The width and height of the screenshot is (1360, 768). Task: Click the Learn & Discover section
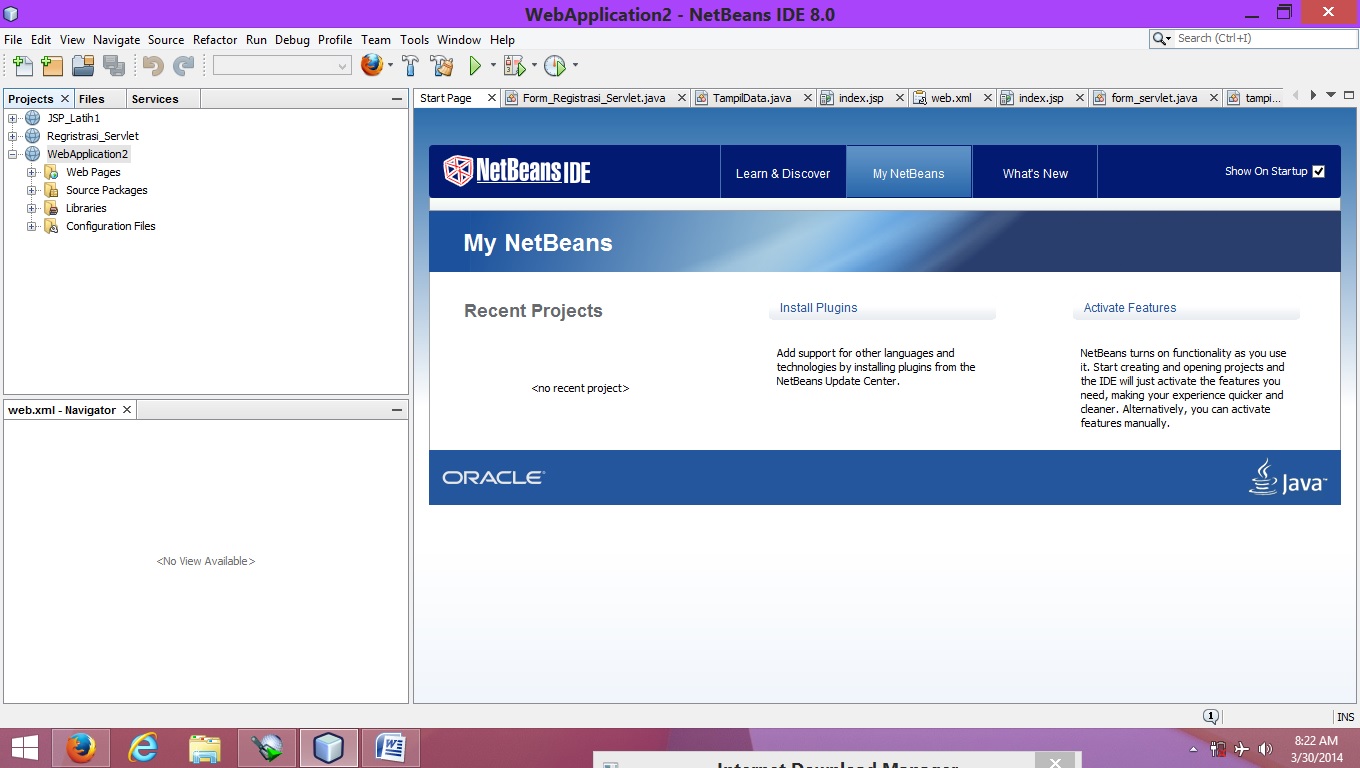click(782, 171)
